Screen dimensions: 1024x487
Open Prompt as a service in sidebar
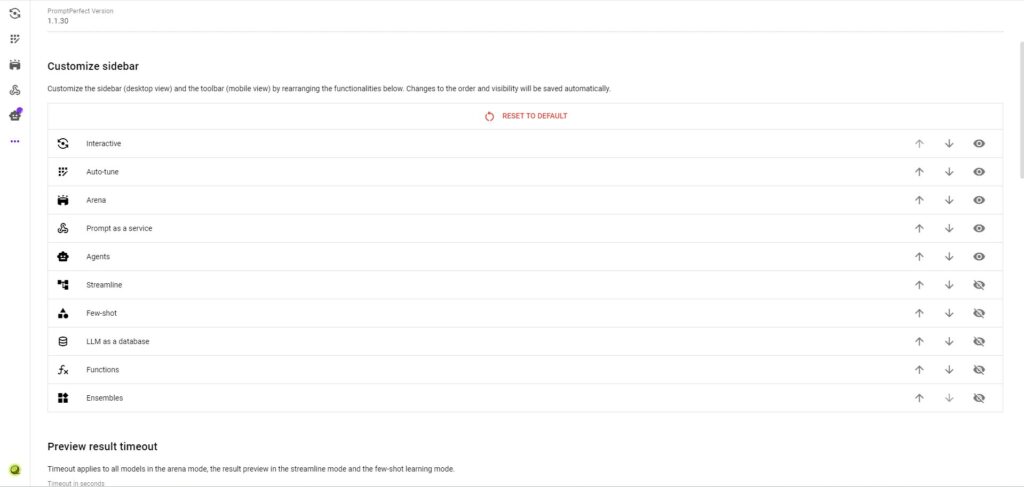14,90
